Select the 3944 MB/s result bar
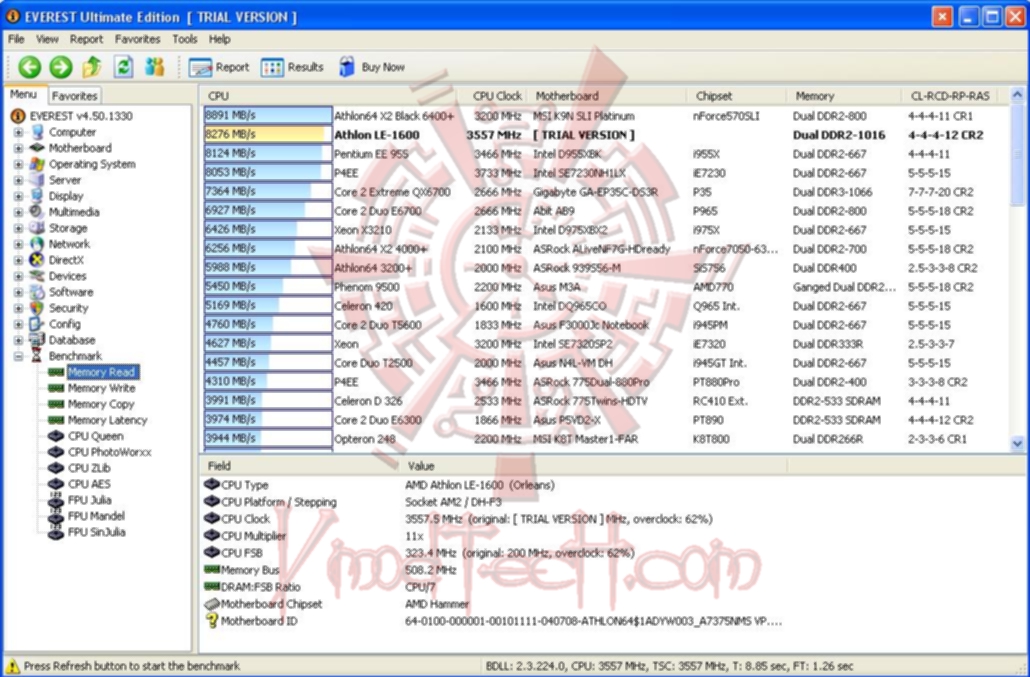 click(x=268, y=439)
